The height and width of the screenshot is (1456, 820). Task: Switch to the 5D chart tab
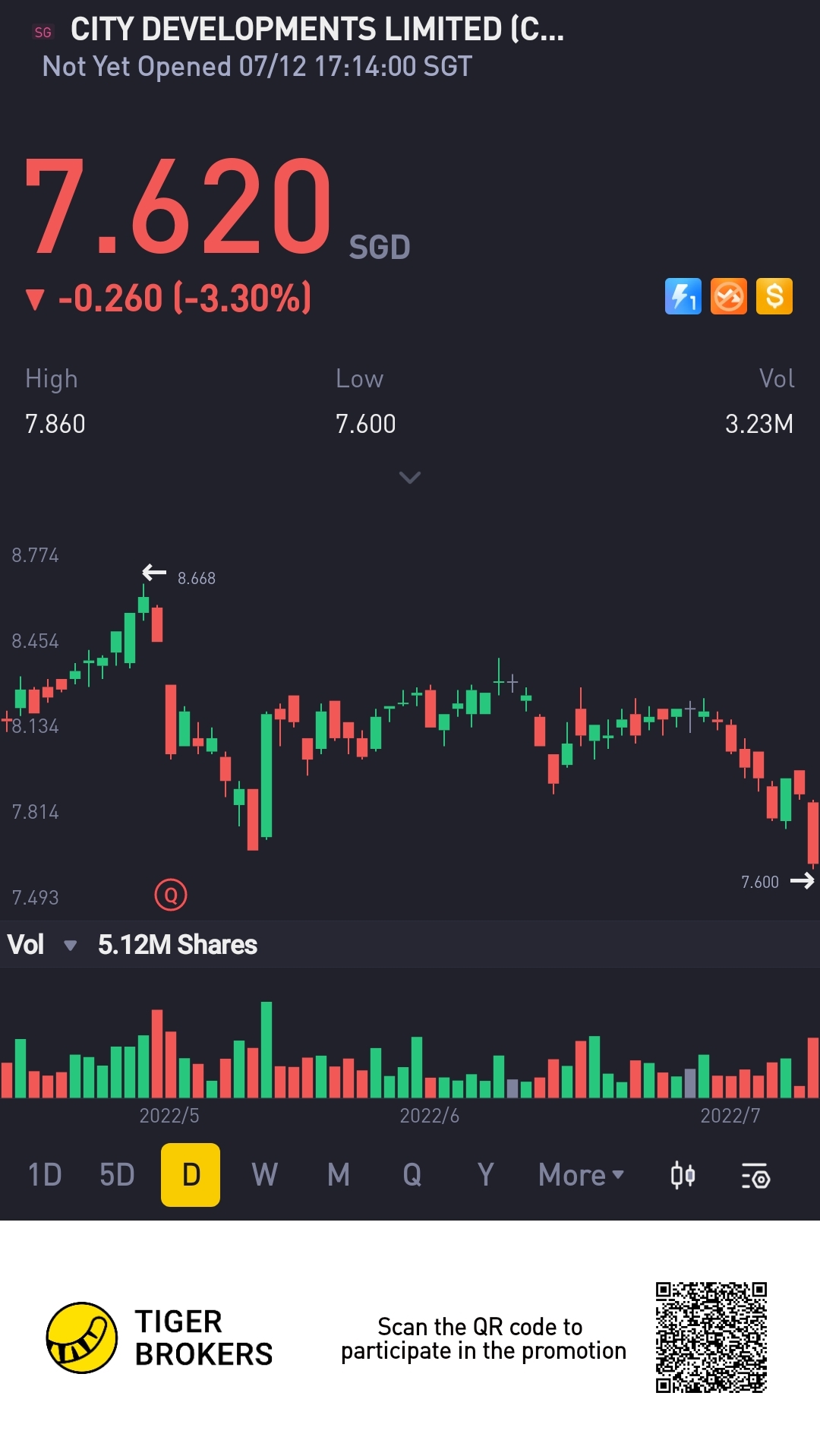pyautogui.click(x=117, y=1176)
